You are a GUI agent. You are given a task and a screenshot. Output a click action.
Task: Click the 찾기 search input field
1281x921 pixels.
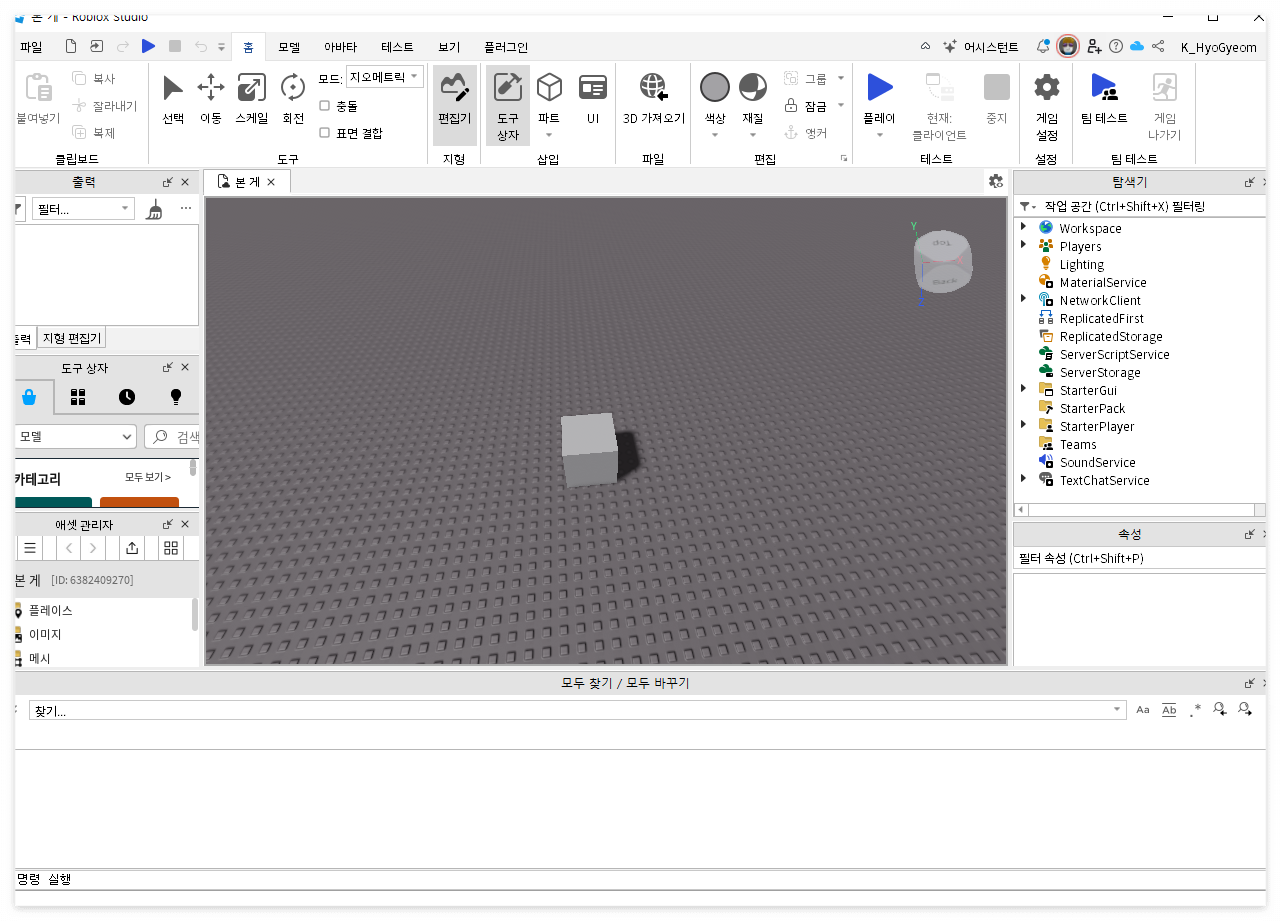point(577,710)
